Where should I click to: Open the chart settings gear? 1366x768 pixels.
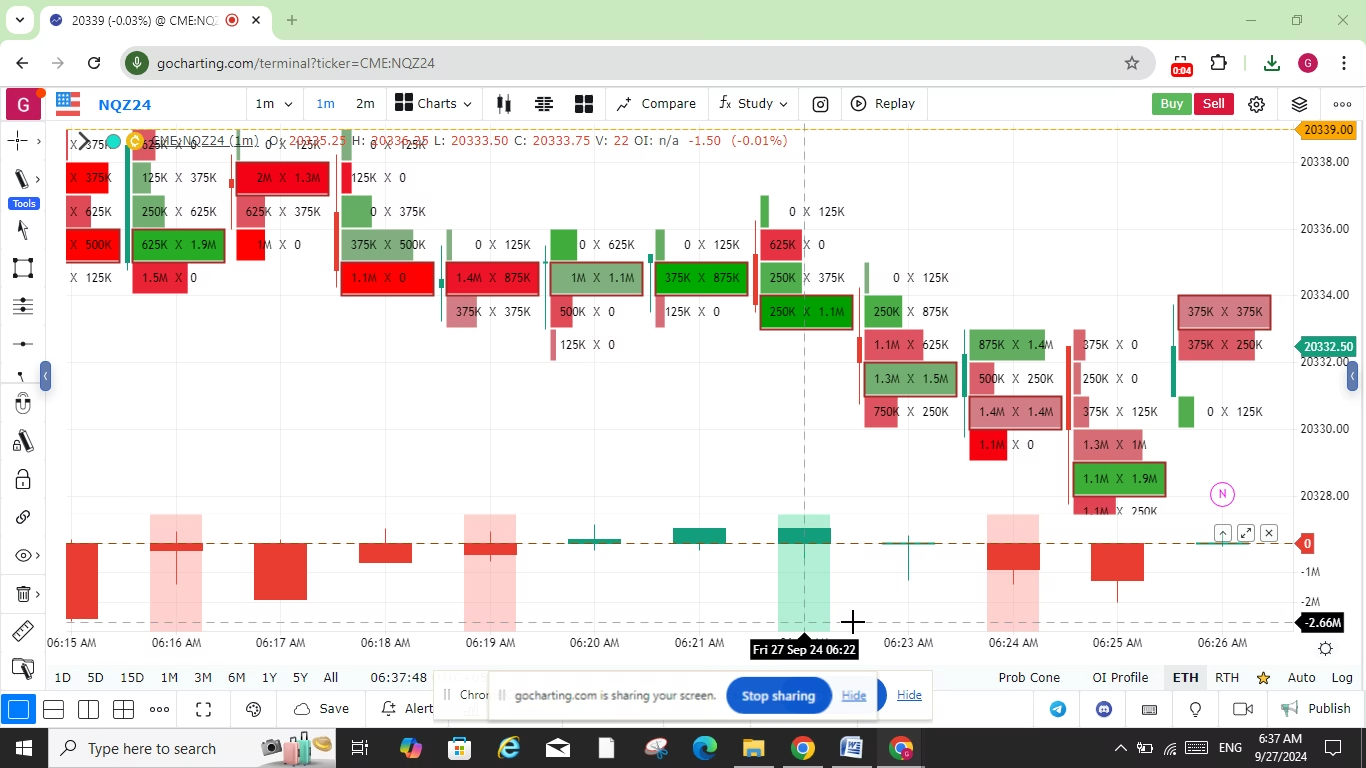pos(1257,103)
